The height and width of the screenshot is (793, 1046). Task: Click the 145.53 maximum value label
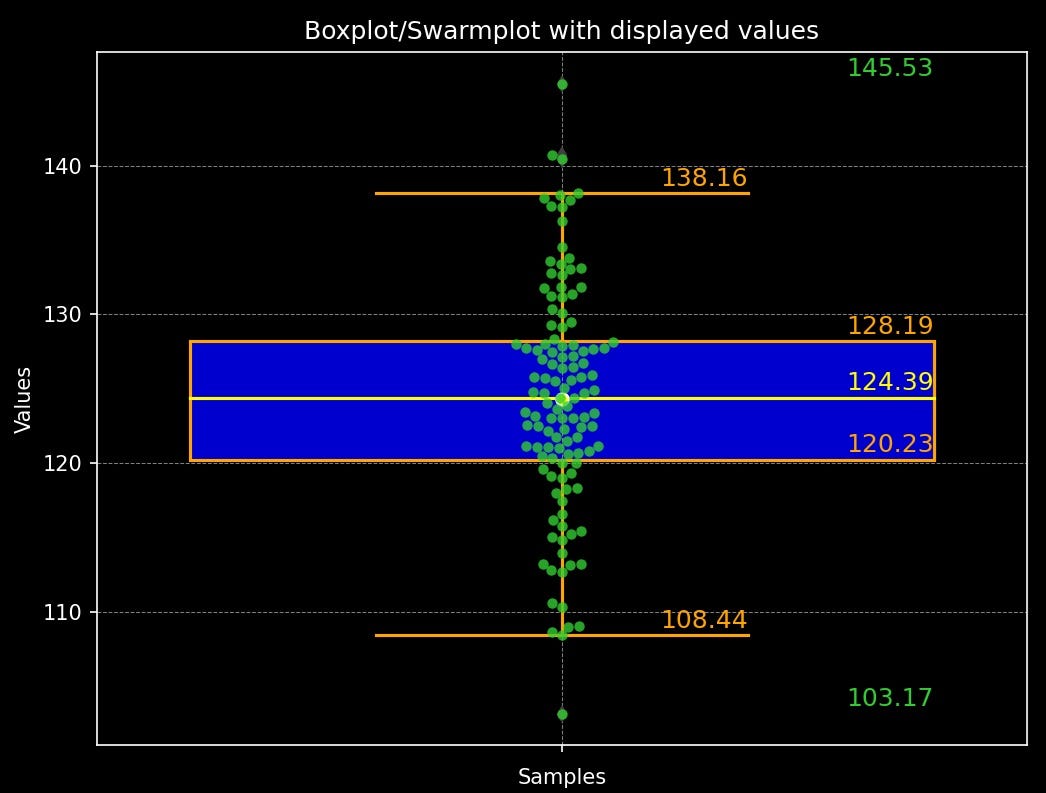coord(888,68)
